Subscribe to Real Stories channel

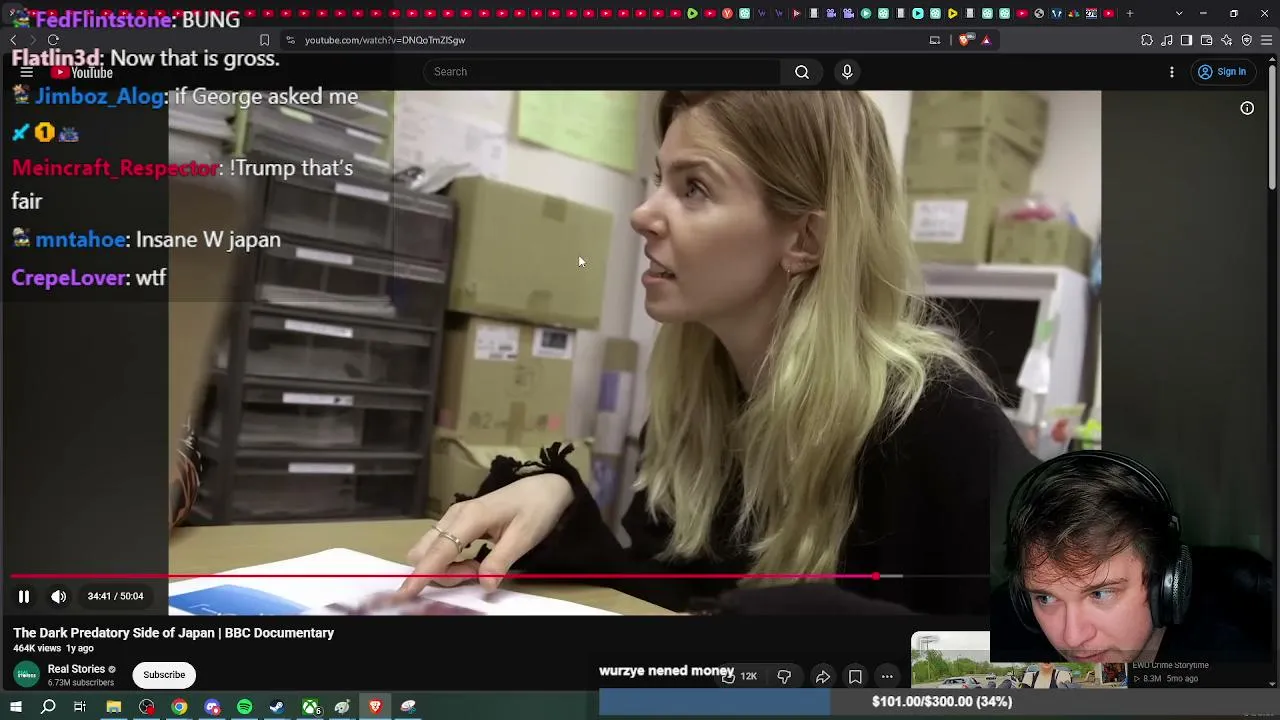click(164, 675)
